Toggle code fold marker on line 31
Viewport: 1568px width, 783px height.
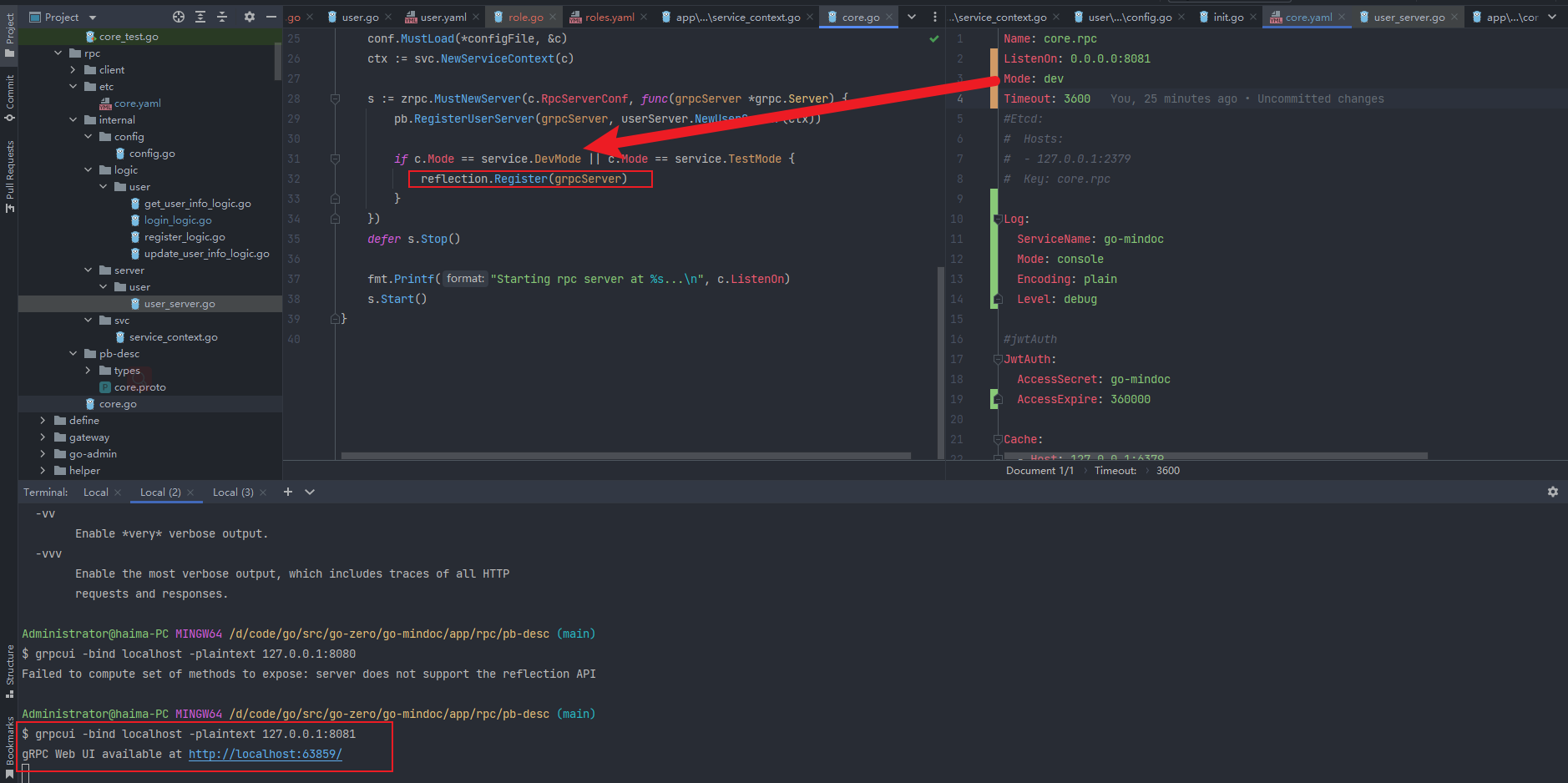point(335,159)
